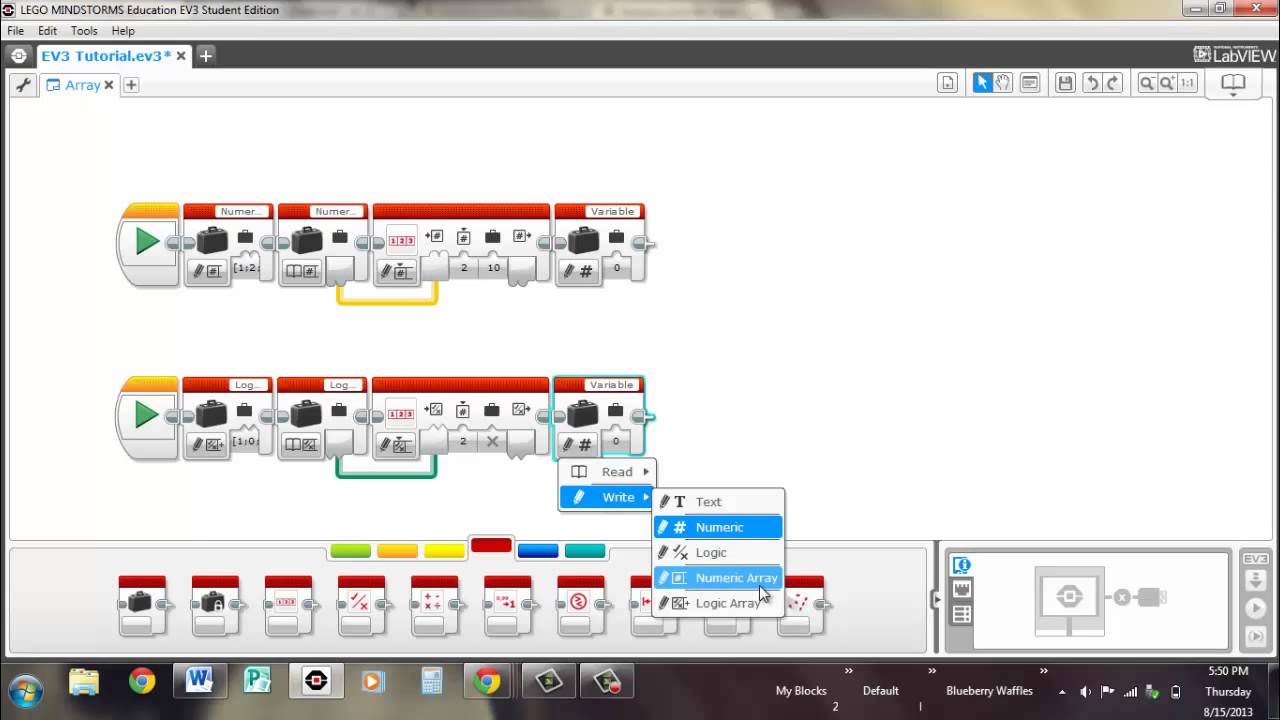Open the File menu
Viewport: 1280px width, 720px height.
click(x=15, y=31)
